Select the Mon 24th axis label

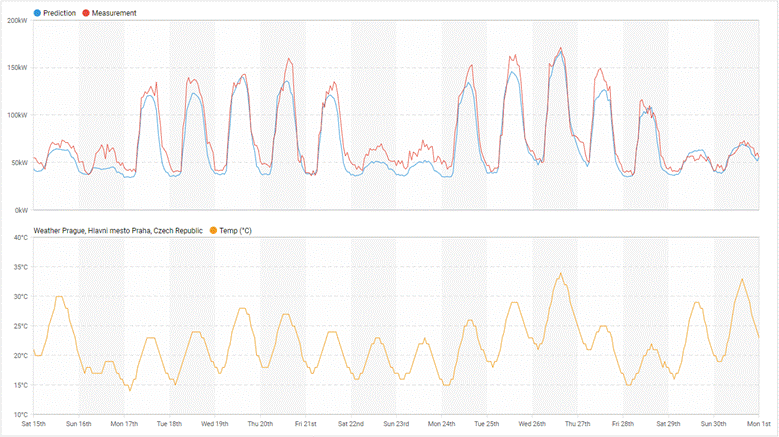tap(442, 424)
